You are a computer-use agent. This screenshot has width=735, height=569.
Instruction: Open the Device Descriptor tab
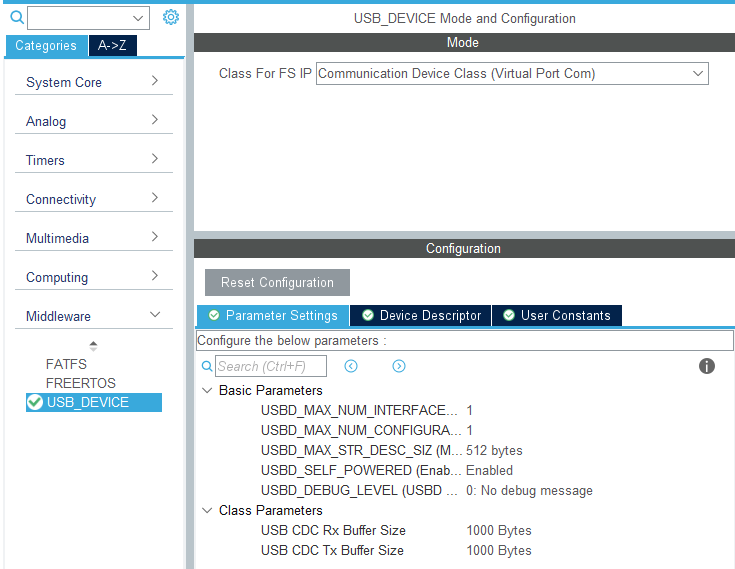[x=421, y=315]
